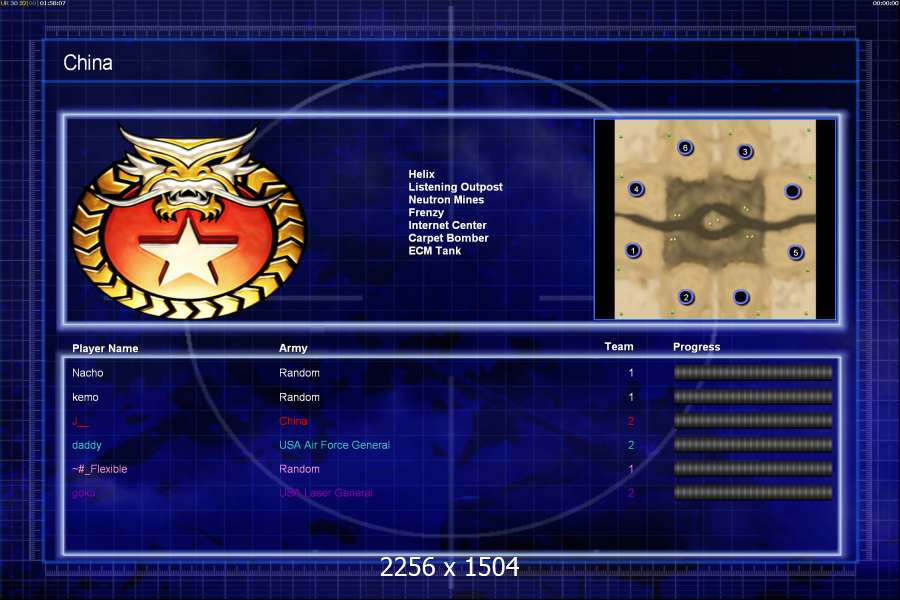Click the China dragon faction emblem
900x600 pixels.
pyautogui.click(x=189, y=222)
